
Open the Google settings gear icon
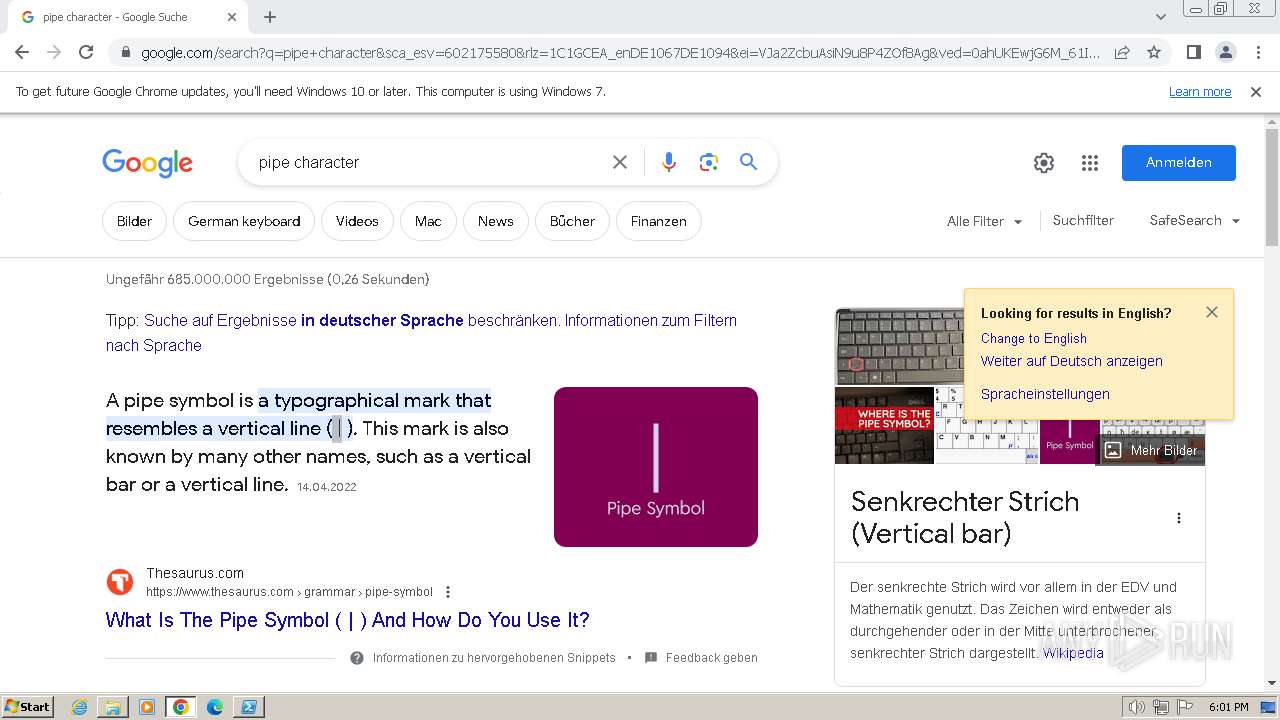(x=1044, y=163)
